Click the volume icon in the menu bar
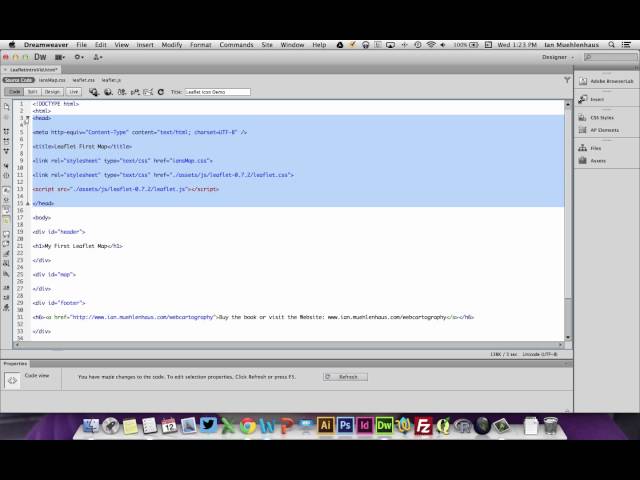This screenshot has height=480, width=640. 443,45
